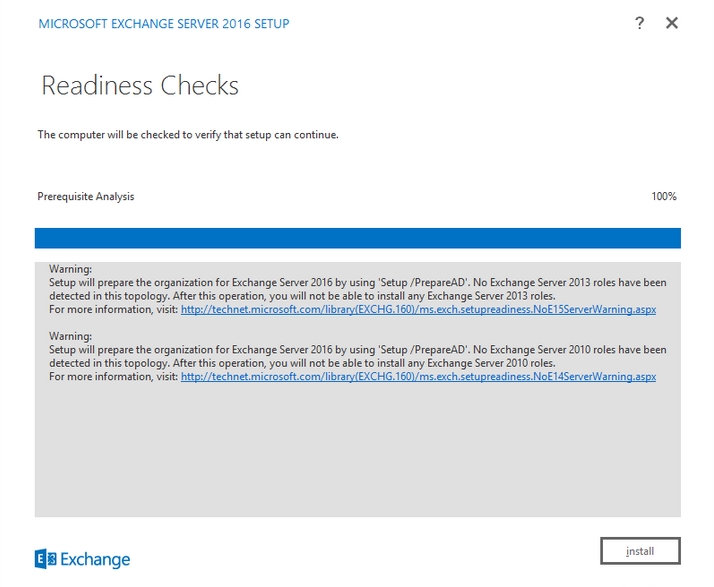
Task: Open the NoE14ServerWarning.aspx link
Action: pyautogui.click(x=418, y=376)
